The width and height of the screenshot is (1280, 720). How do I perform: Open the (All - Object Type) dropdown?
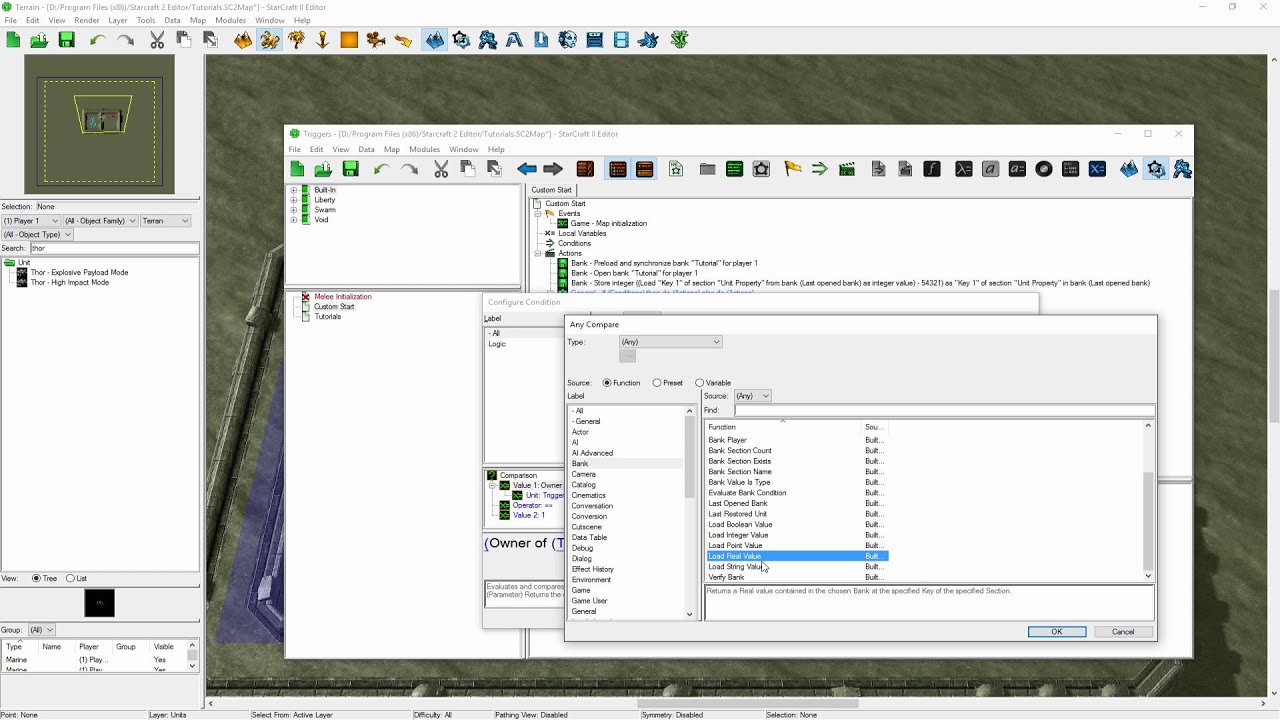tap(37, 235)
